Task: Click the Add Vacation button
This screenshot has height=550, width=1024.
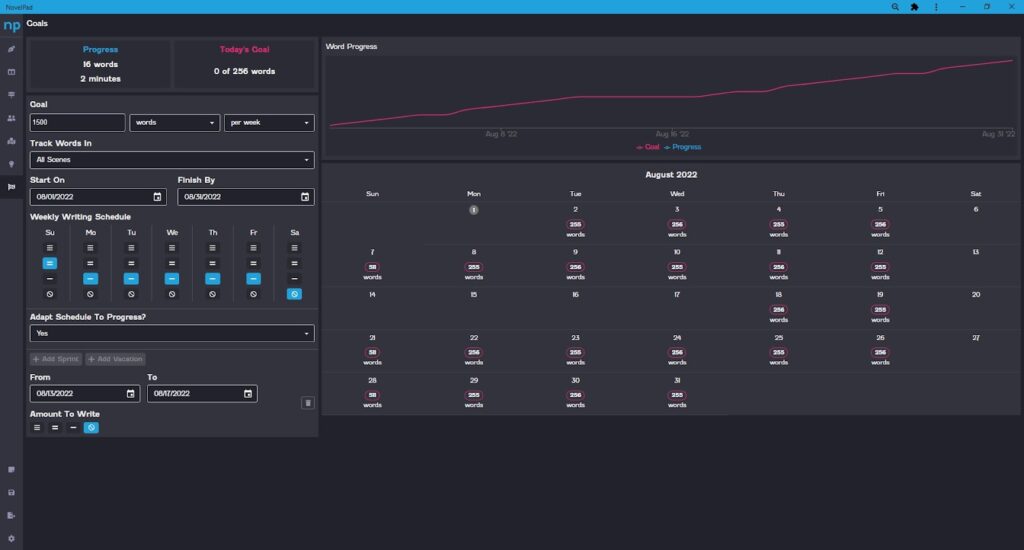Action: [116, 359]
